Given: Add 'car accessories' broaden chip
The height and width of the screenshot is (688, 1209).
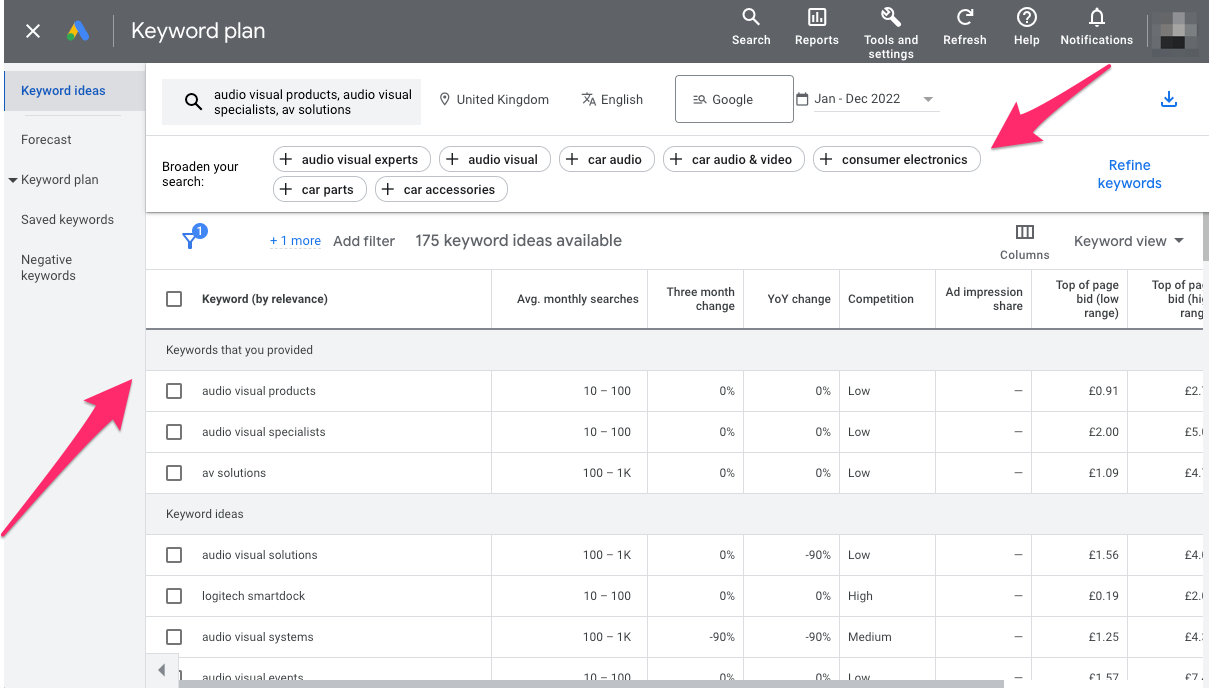Looking at the screenshot, I should click(441, 189).
